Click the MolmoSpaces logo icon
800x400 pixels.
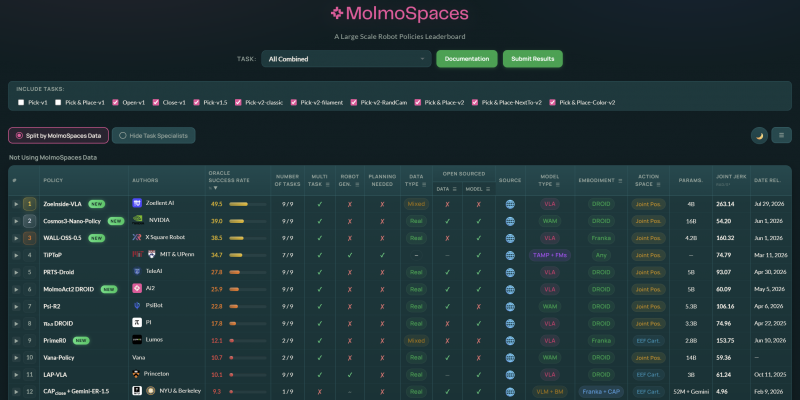click(x=337, y=13)
